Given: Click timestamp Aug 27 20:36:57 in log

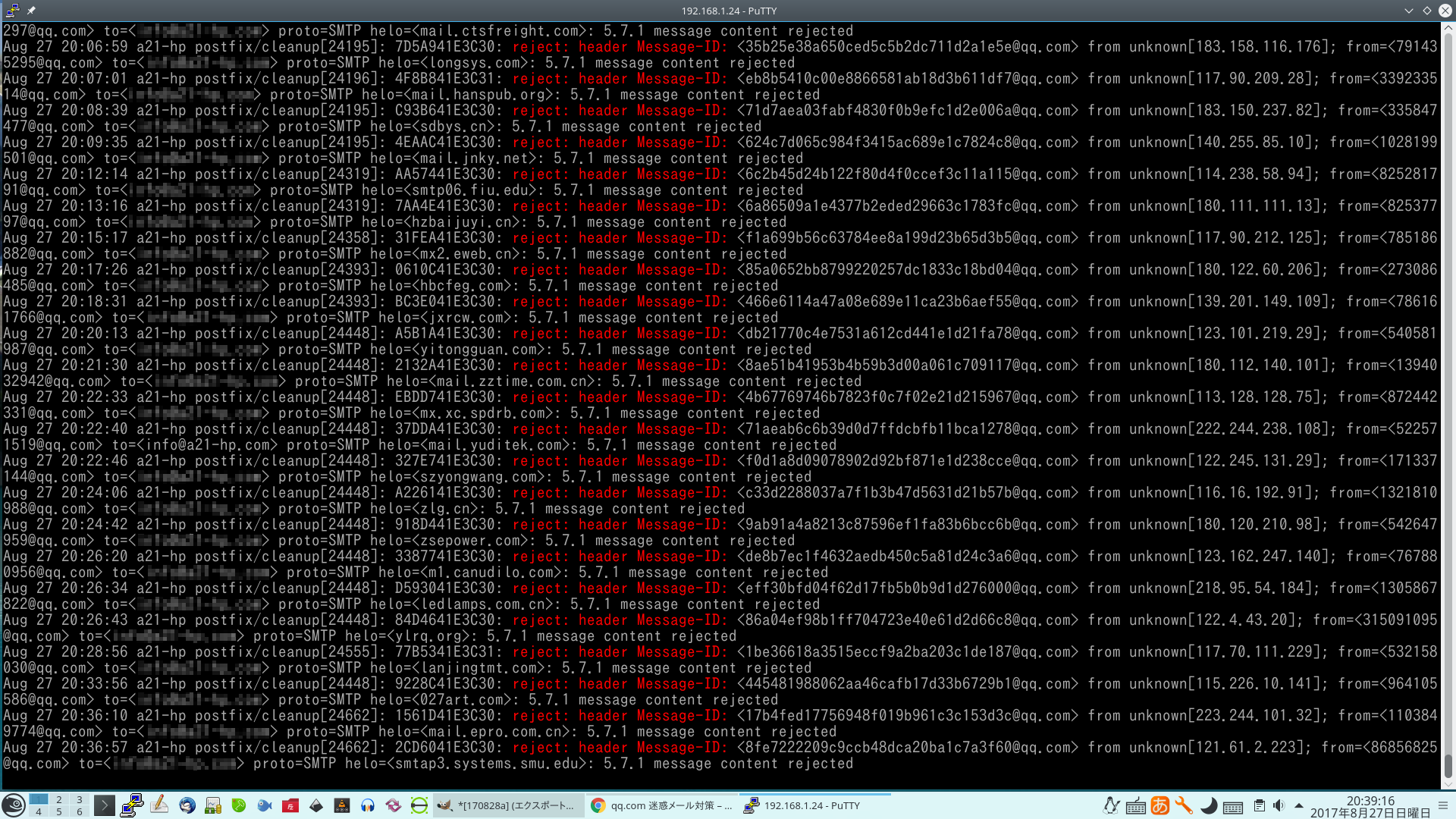Looking at the screenshot, I should tap(66, 748).
